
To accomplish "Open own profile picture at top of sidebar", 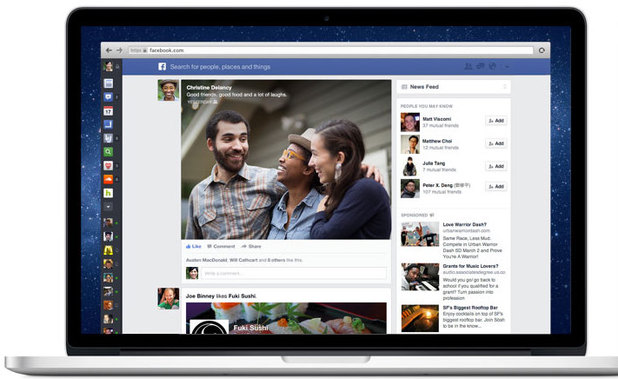I will (108, 66).
